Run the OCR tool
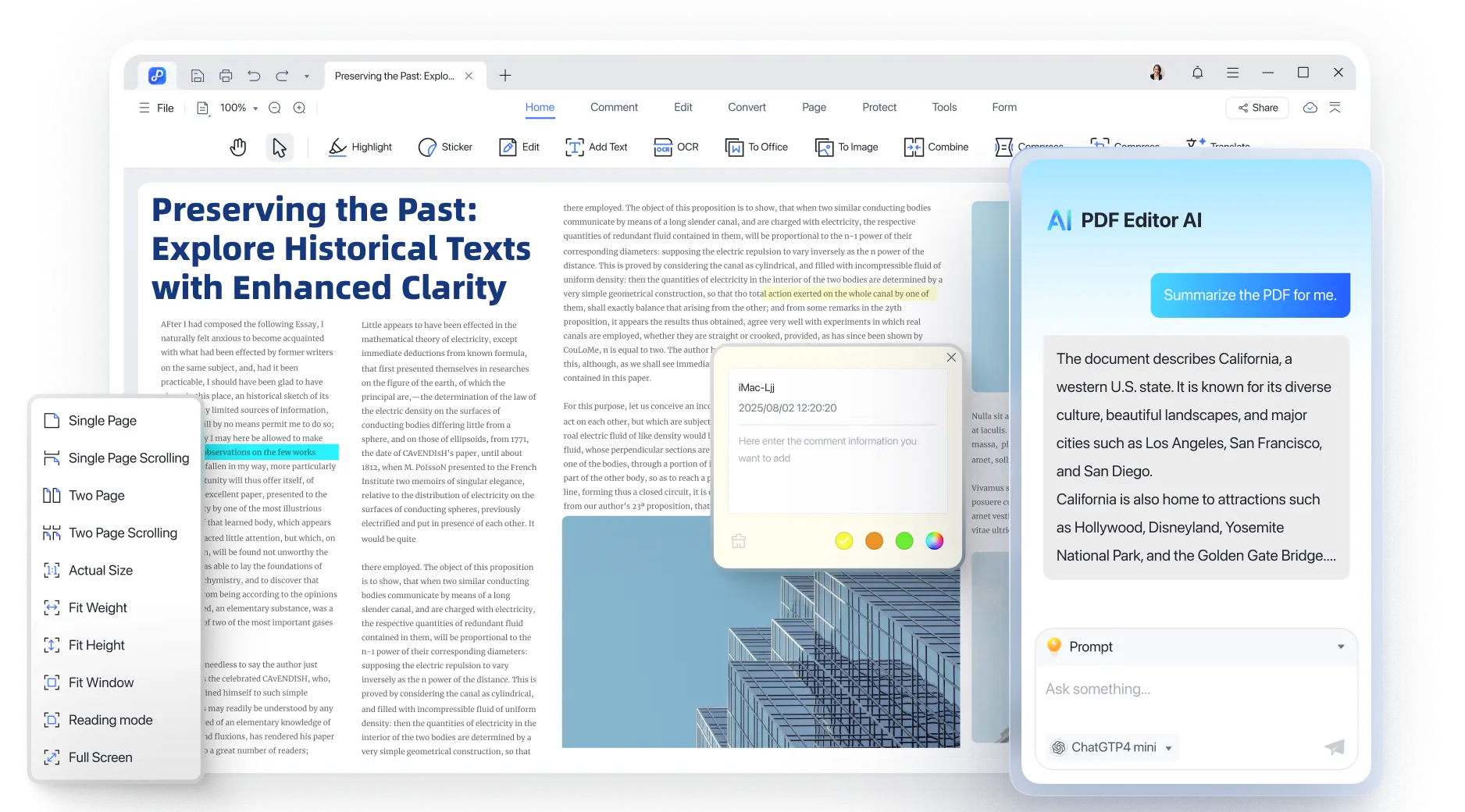This screenshot has height=812, width=1465. [675, 147]
